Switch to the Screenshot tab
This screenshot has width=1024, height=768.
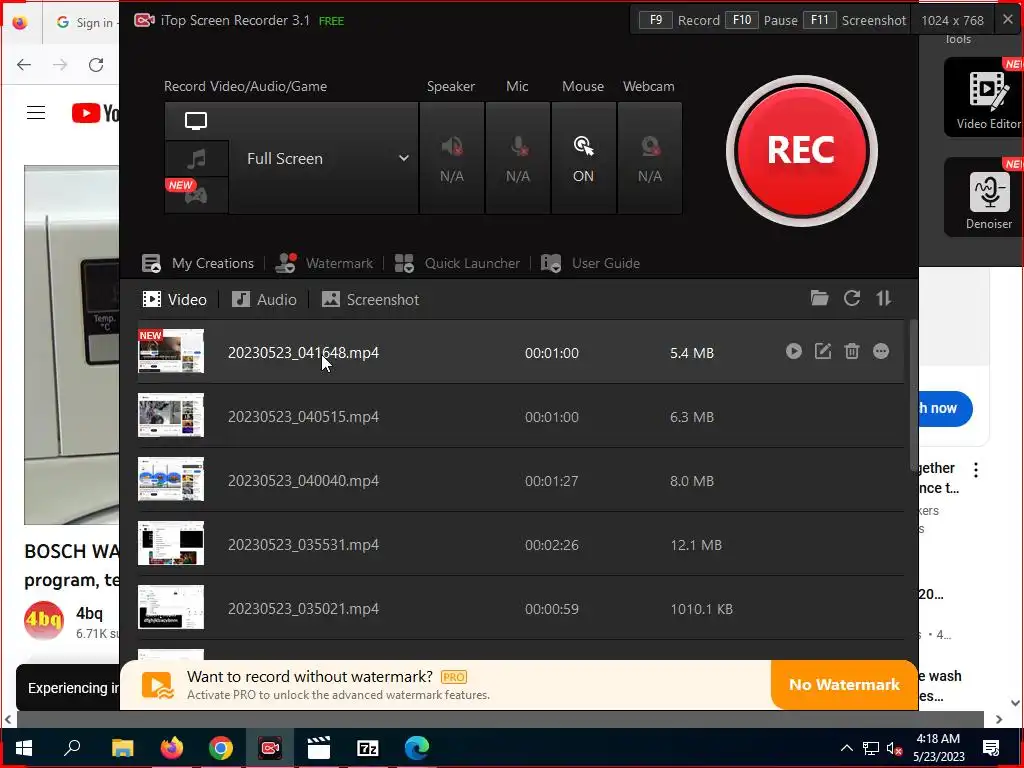[370, 300]
